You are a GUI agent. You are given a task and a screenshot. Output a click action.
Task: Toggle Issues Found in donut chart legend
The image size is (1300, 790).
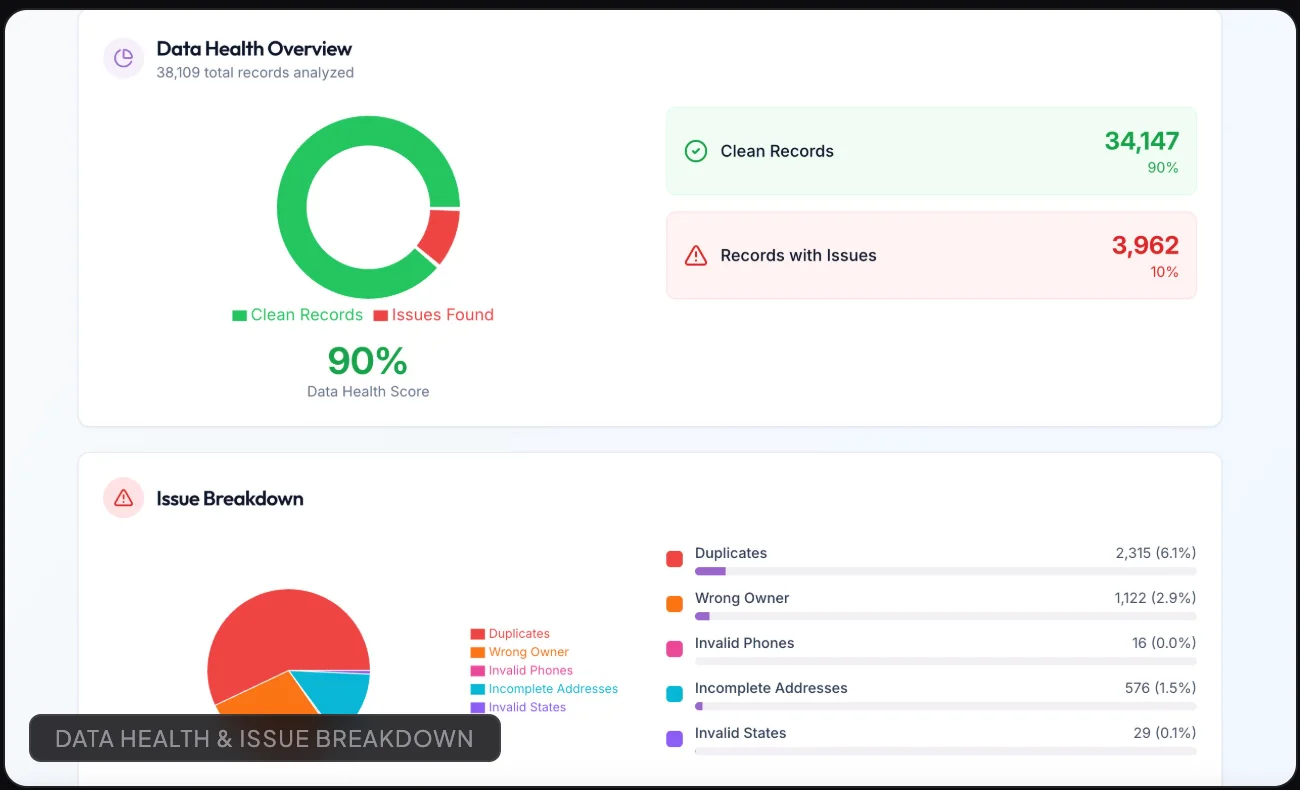[x=433, y=315]
